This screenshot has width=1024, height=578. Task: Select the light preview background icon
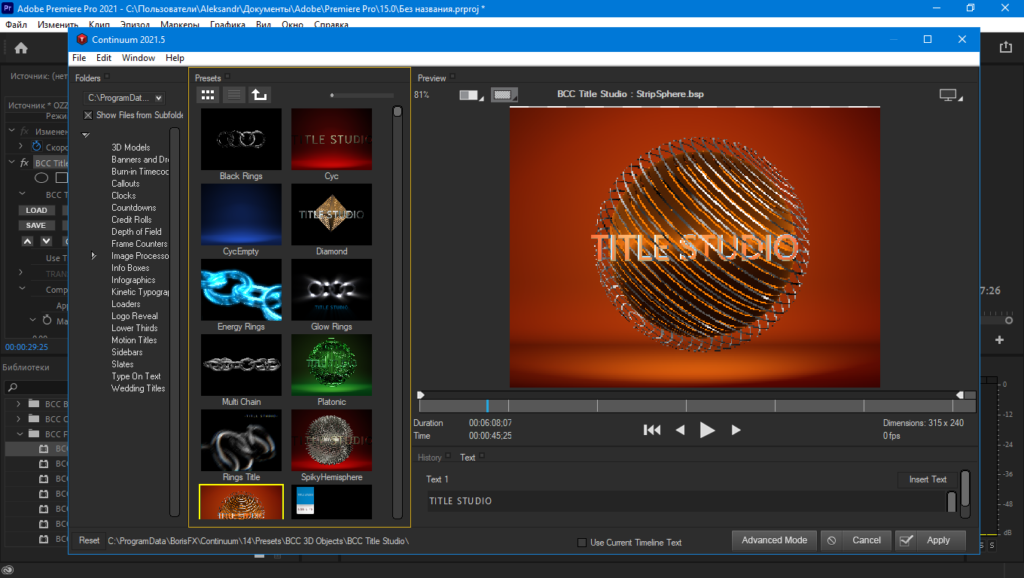click(470, 95)
